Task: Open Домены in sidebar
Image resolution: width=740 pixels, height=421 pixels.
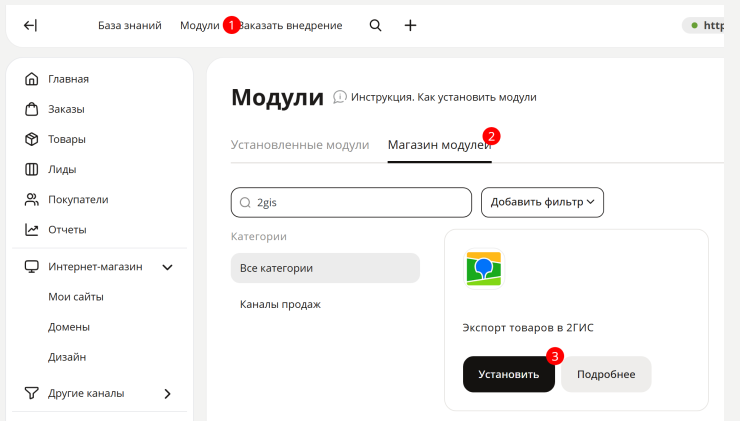Action: 68,327
